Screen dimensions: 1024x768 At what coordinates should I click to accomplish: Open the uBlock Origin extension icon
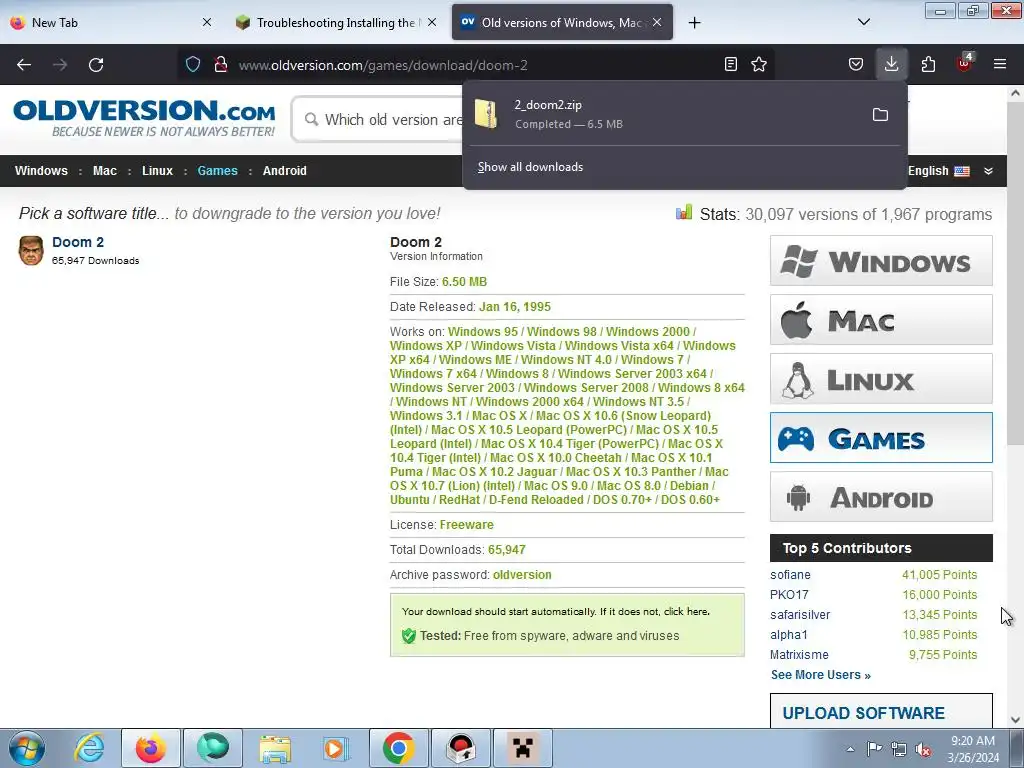click(x=965, y=63)
